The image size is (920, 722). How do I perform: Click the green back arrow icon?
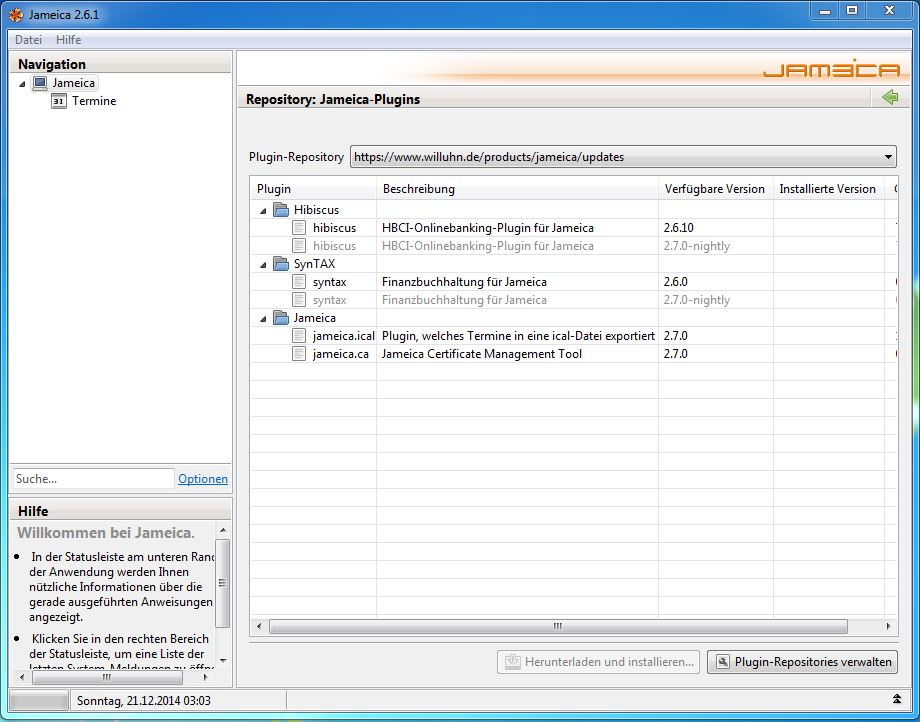click(889, 97)
